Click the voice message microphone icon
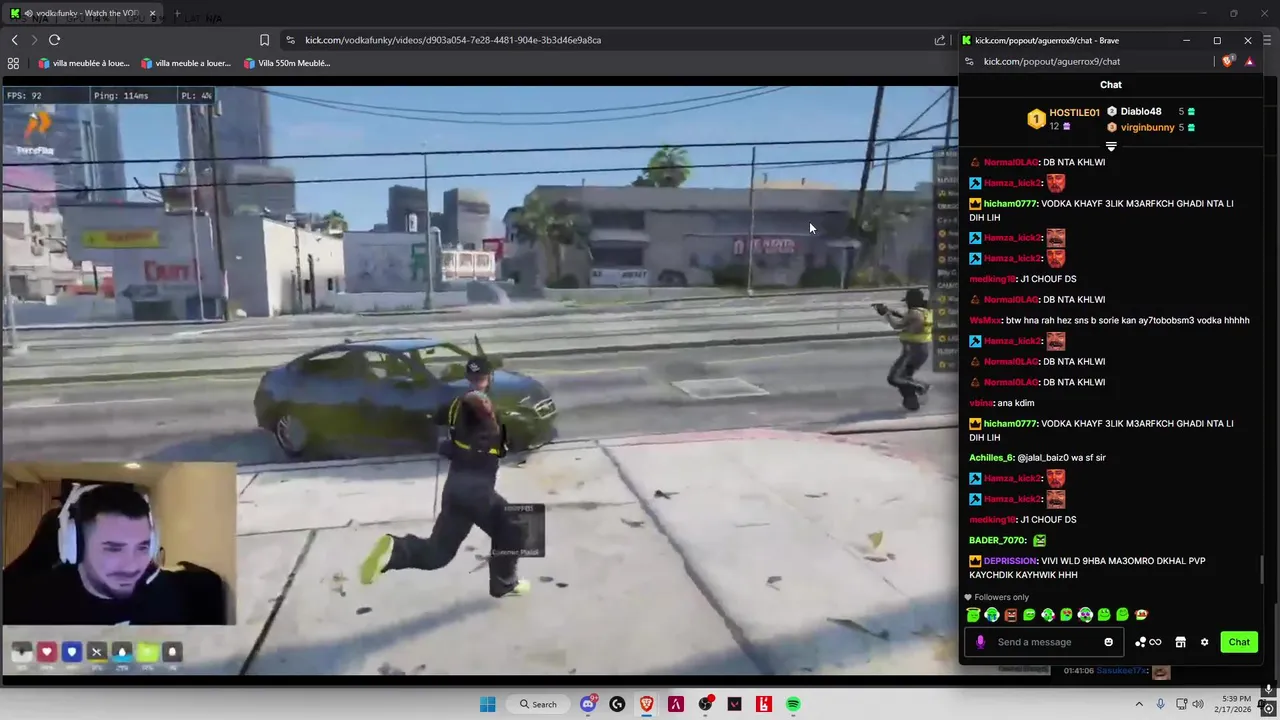The image size is (1280, 720). [980, 642]
